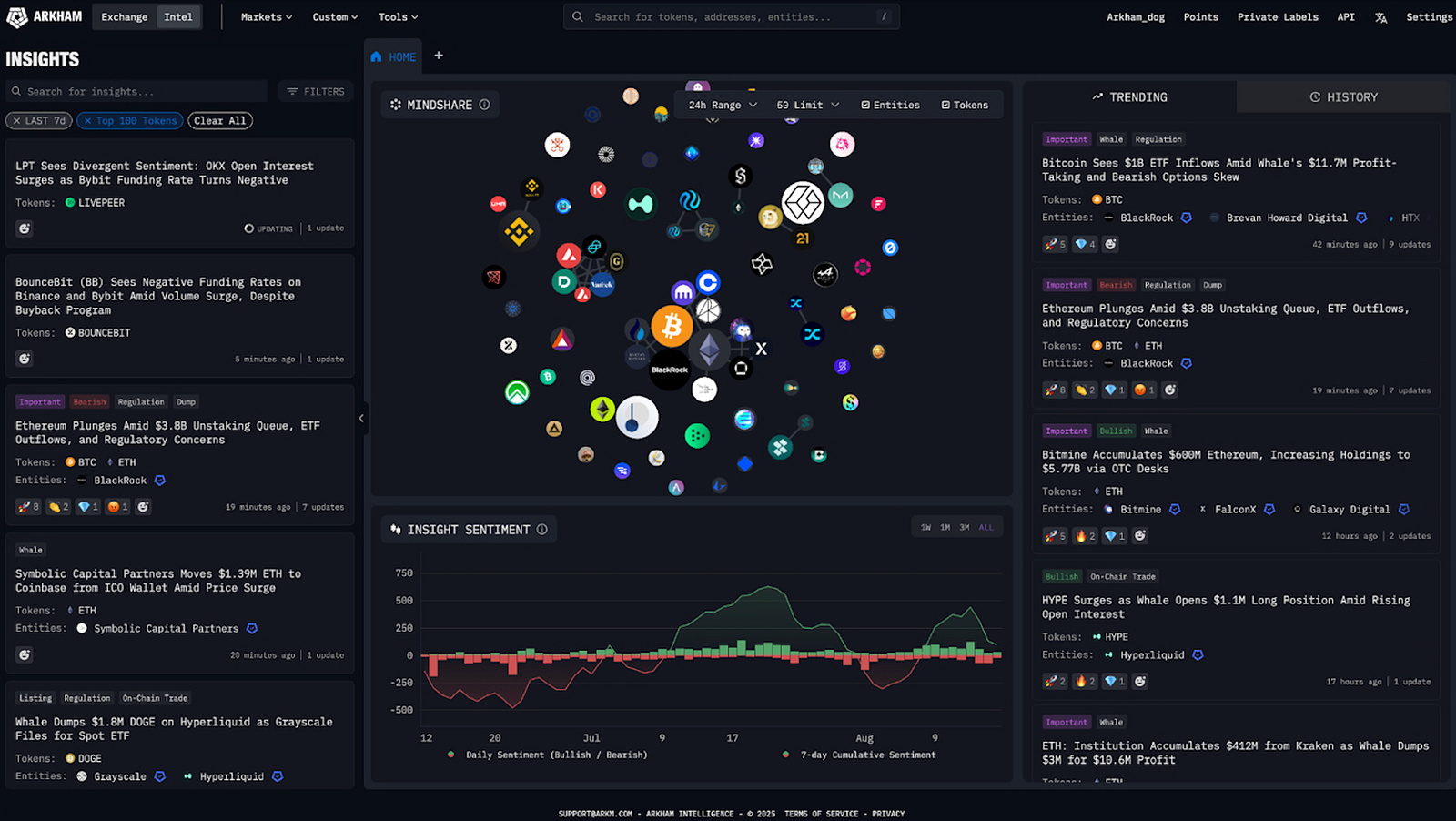Remove the Top 100 Tokens filter chip
This screenshot has height=821, width=1456.
pos(87,121)
